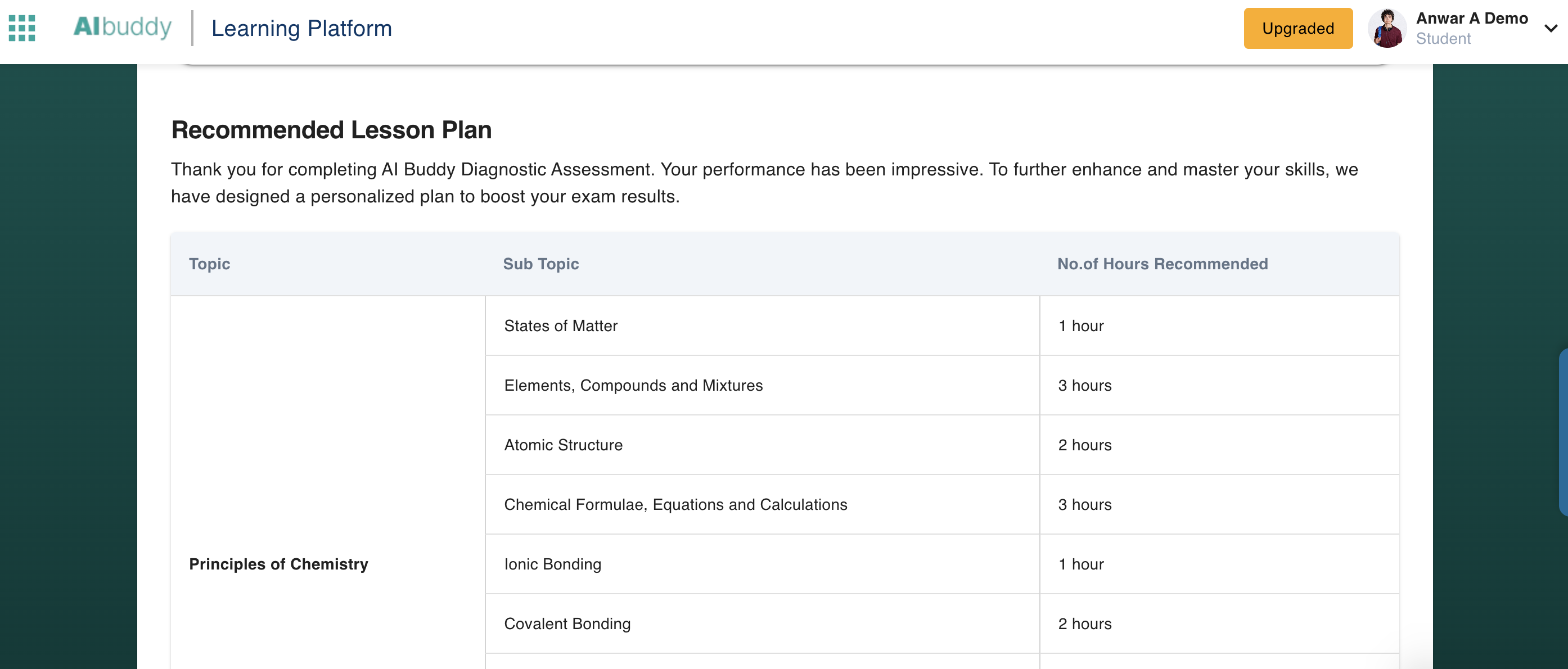Click the Upgraded button
This screenshot has height=669, width=1568.
point(1297,28)
